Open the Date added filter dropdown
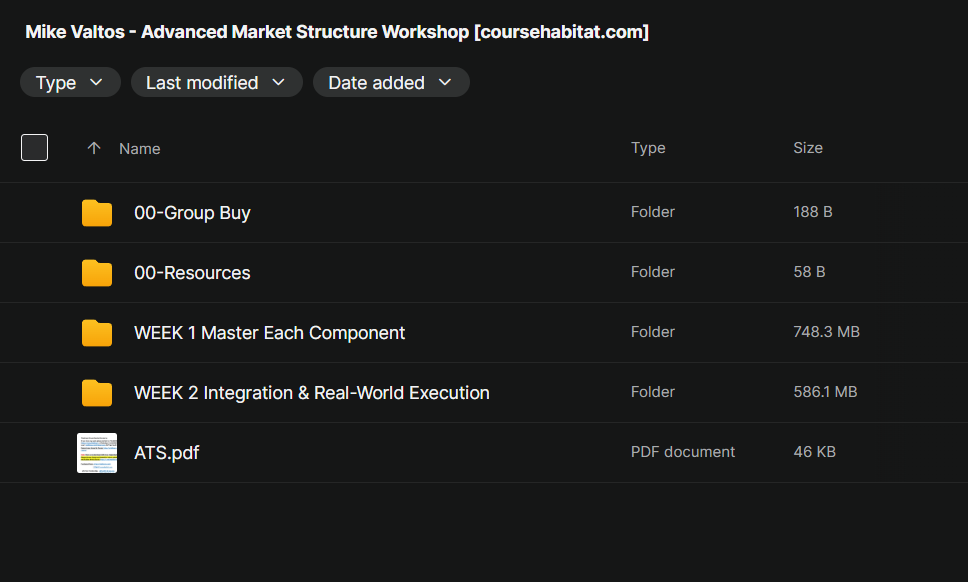 pos(391,82)
